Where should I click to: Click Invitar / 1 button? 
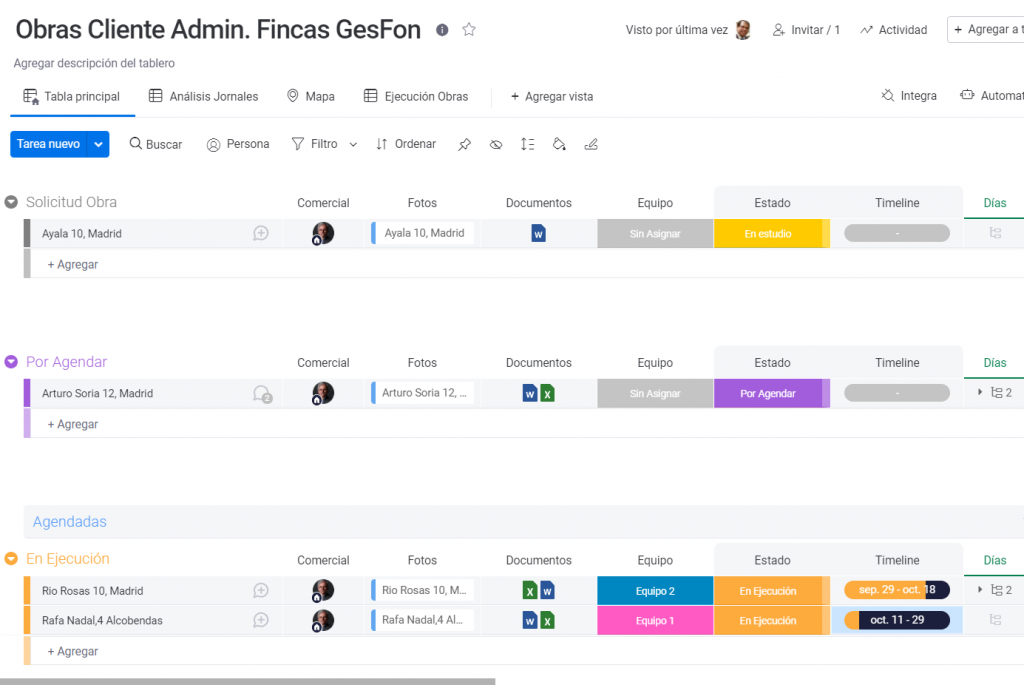tap(806, 30)
